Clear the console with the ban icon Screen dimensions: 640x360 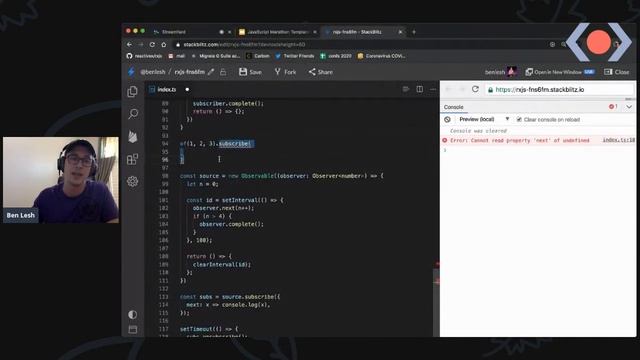(447, 119)
